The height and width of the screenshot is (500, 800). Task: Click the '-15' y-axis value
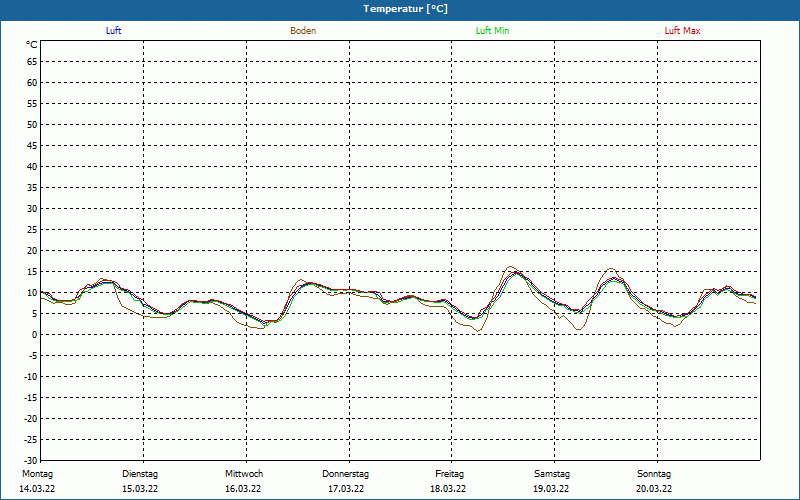click(x=30, y=398)
